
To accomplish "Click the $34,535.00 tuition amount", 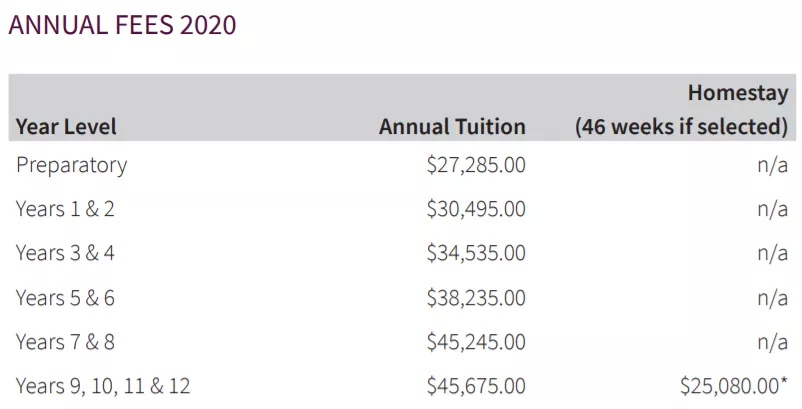I will 476,253.
